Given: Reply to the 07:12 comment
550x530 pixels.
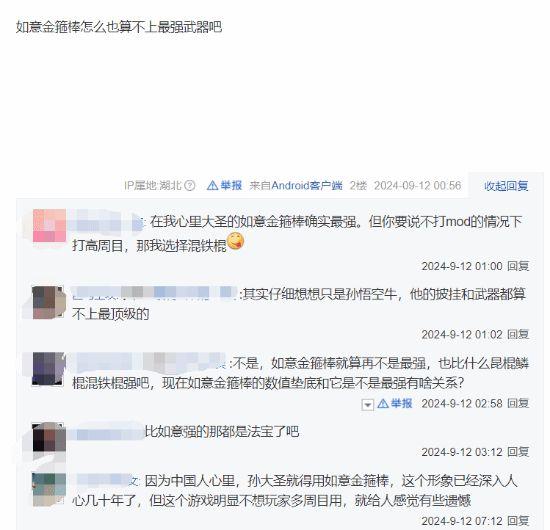Looking at the screenshot, I should click(x=518, y=521).
